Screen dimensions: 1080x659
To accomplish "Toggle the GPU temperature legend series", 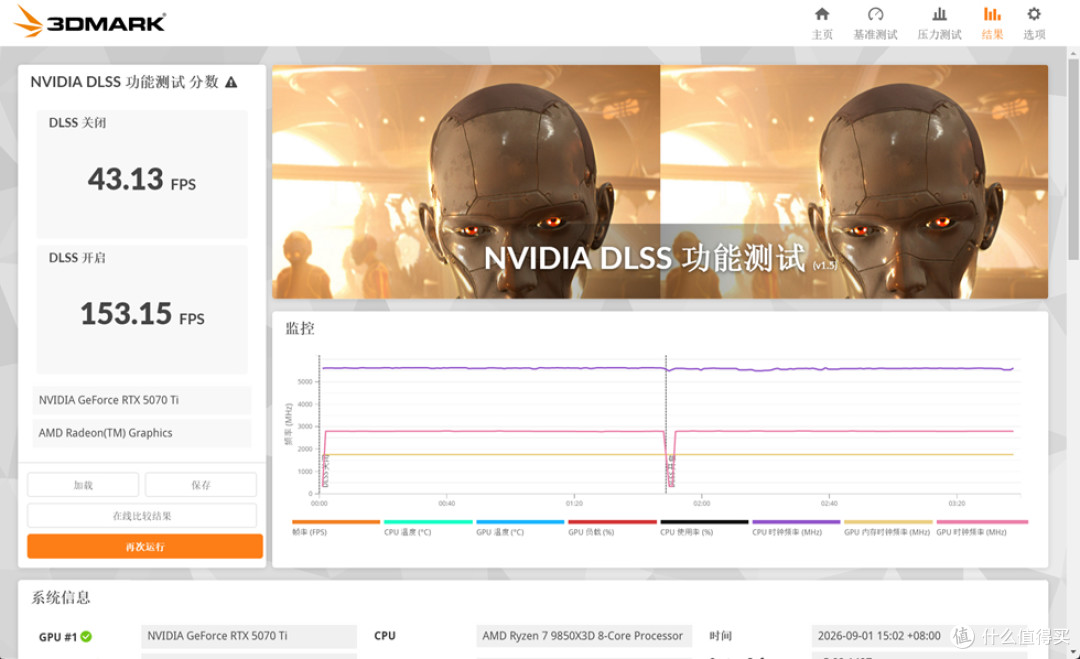I will (x=520, y=527).
